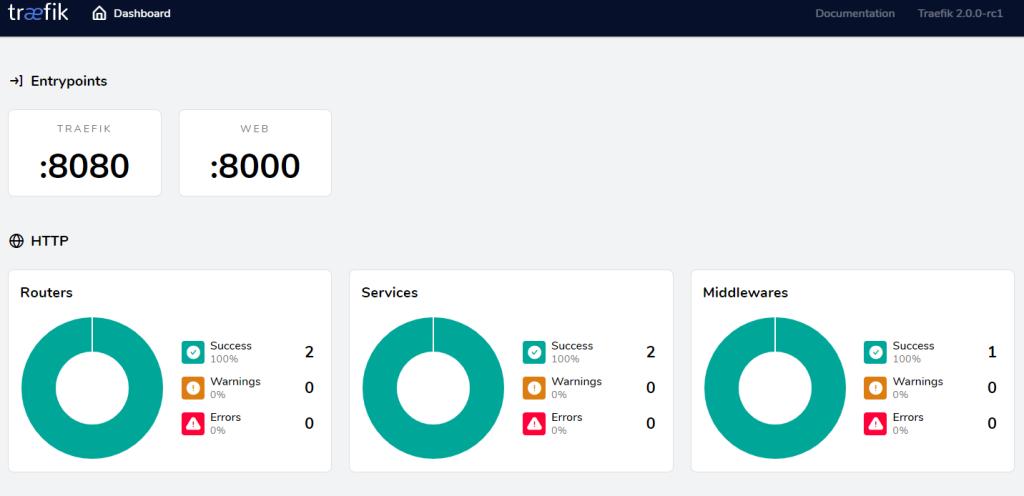
Task: Click the Services Warnings exclamation icon
Action: point(534,388)
